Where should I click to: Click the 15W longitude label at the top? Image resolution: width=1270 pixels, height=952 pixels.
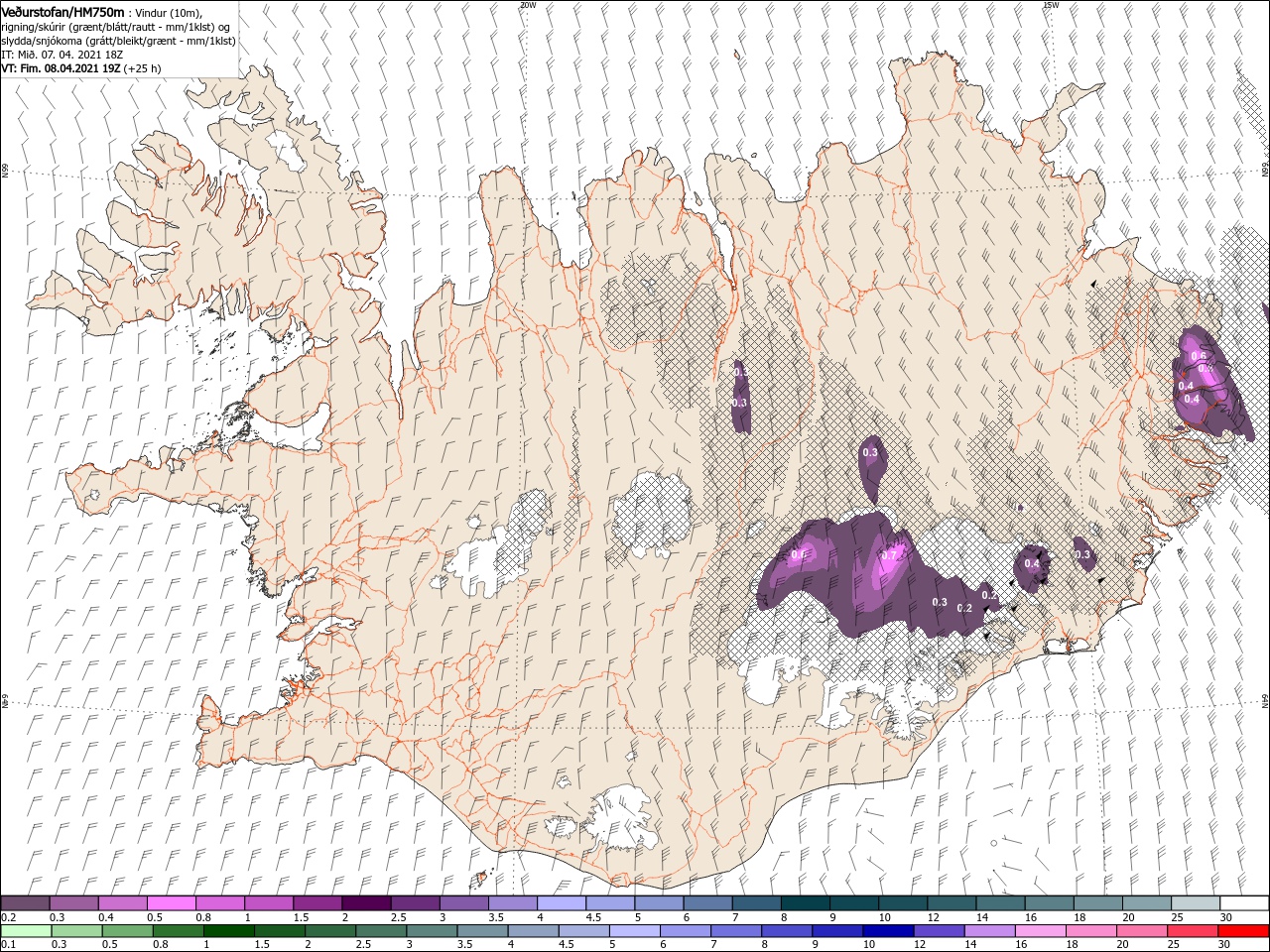pyautogui.click(x=1052, y=5)
